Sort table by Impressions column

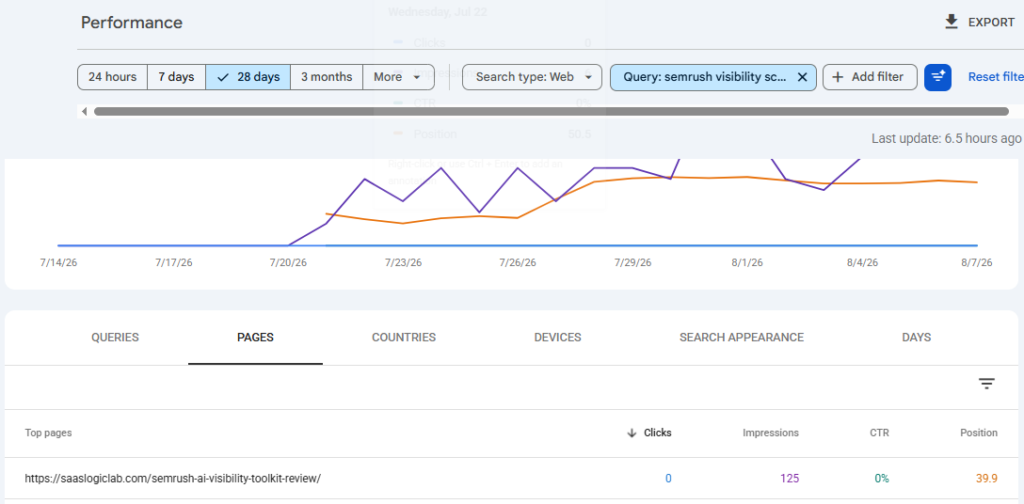pos(771,433)
